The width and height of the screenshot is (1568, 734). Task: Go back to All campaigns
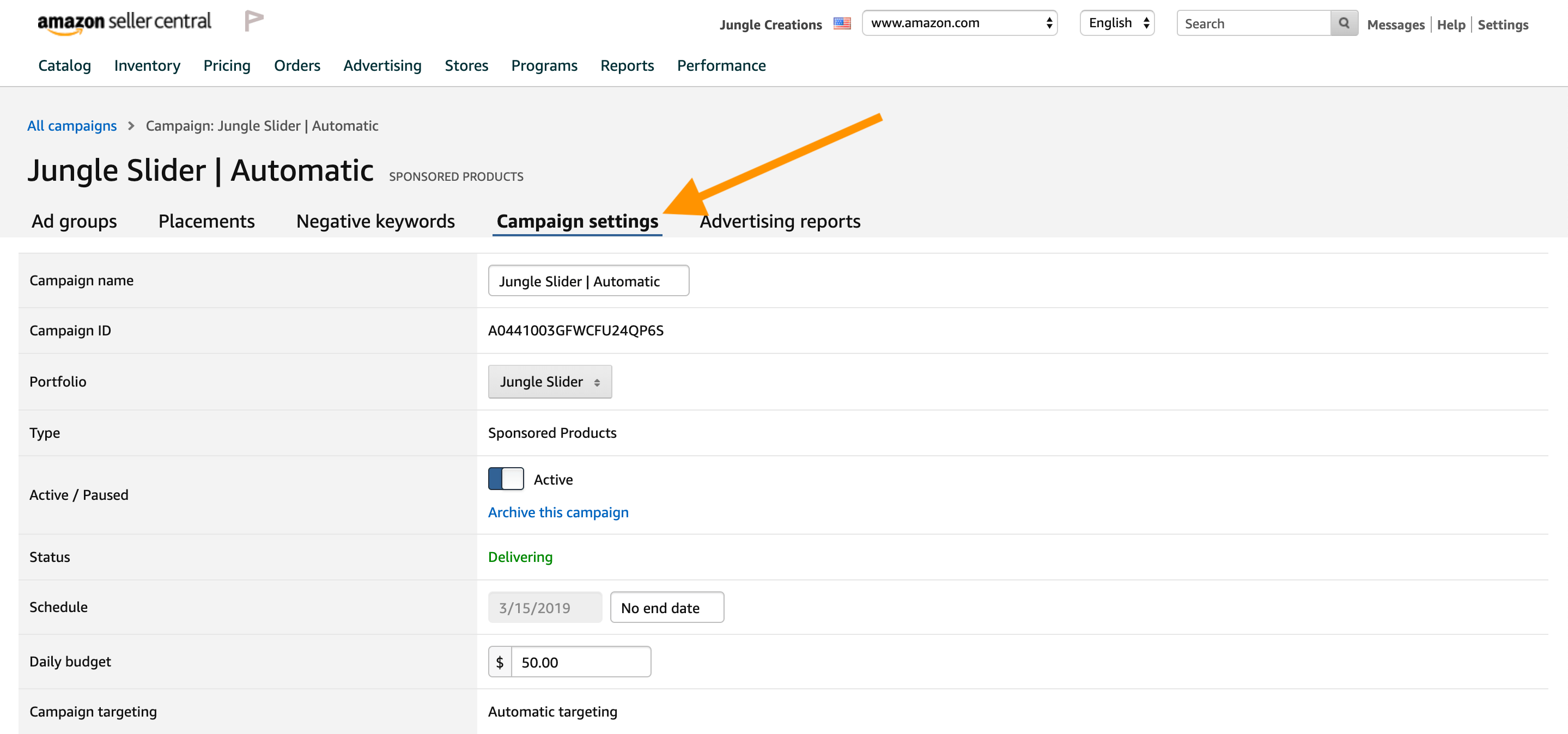(72, 126)
